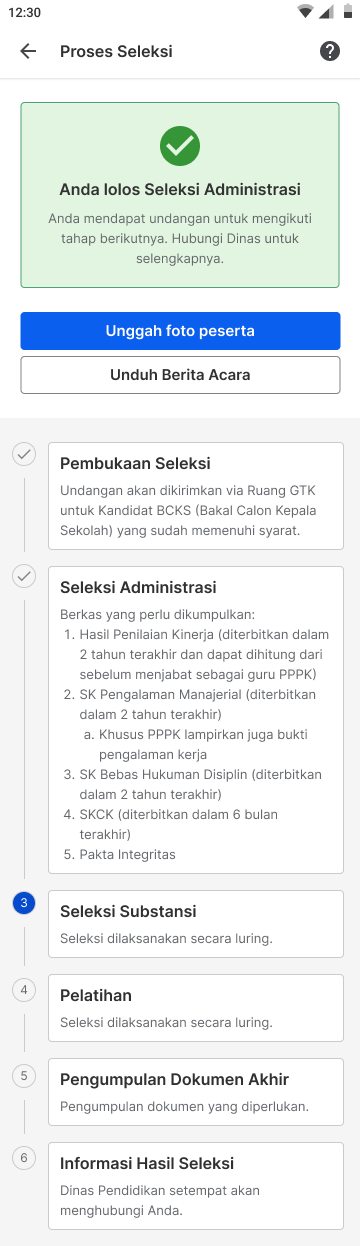The width and height of the screenshot is (360, 1246).
Task: Select step 6 circle marker
Action: 24,1158
